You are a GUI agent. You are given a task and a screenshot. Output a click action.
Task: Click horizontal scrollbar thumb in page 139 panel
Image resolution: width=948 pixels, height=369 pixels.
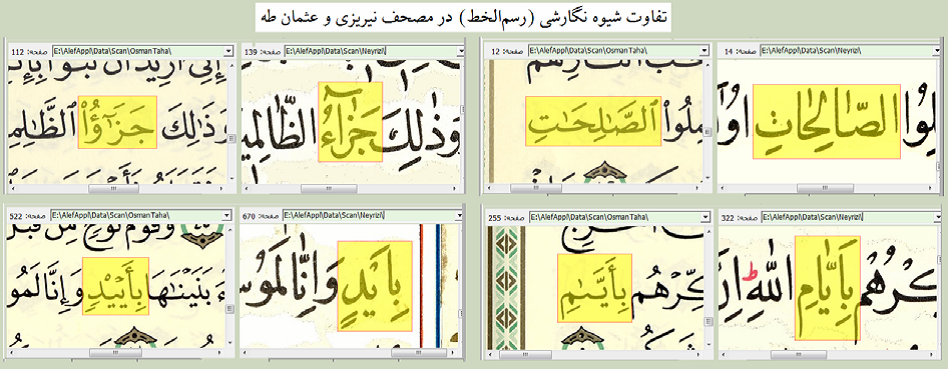point(329,189)
